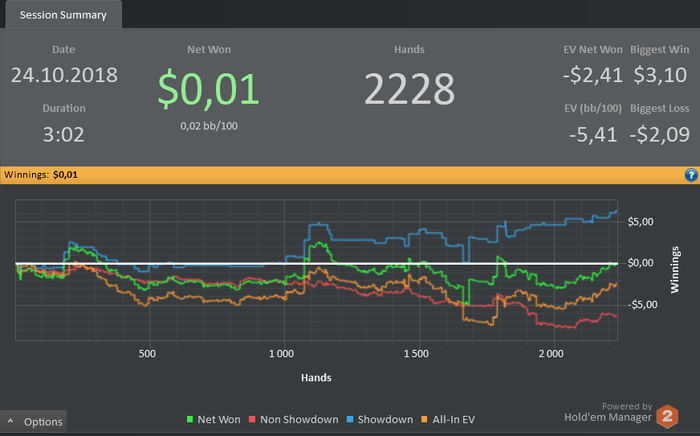Open the Session Summary tab
The height and width of the screenshot is (436, 700).
[x=63, y=15]
